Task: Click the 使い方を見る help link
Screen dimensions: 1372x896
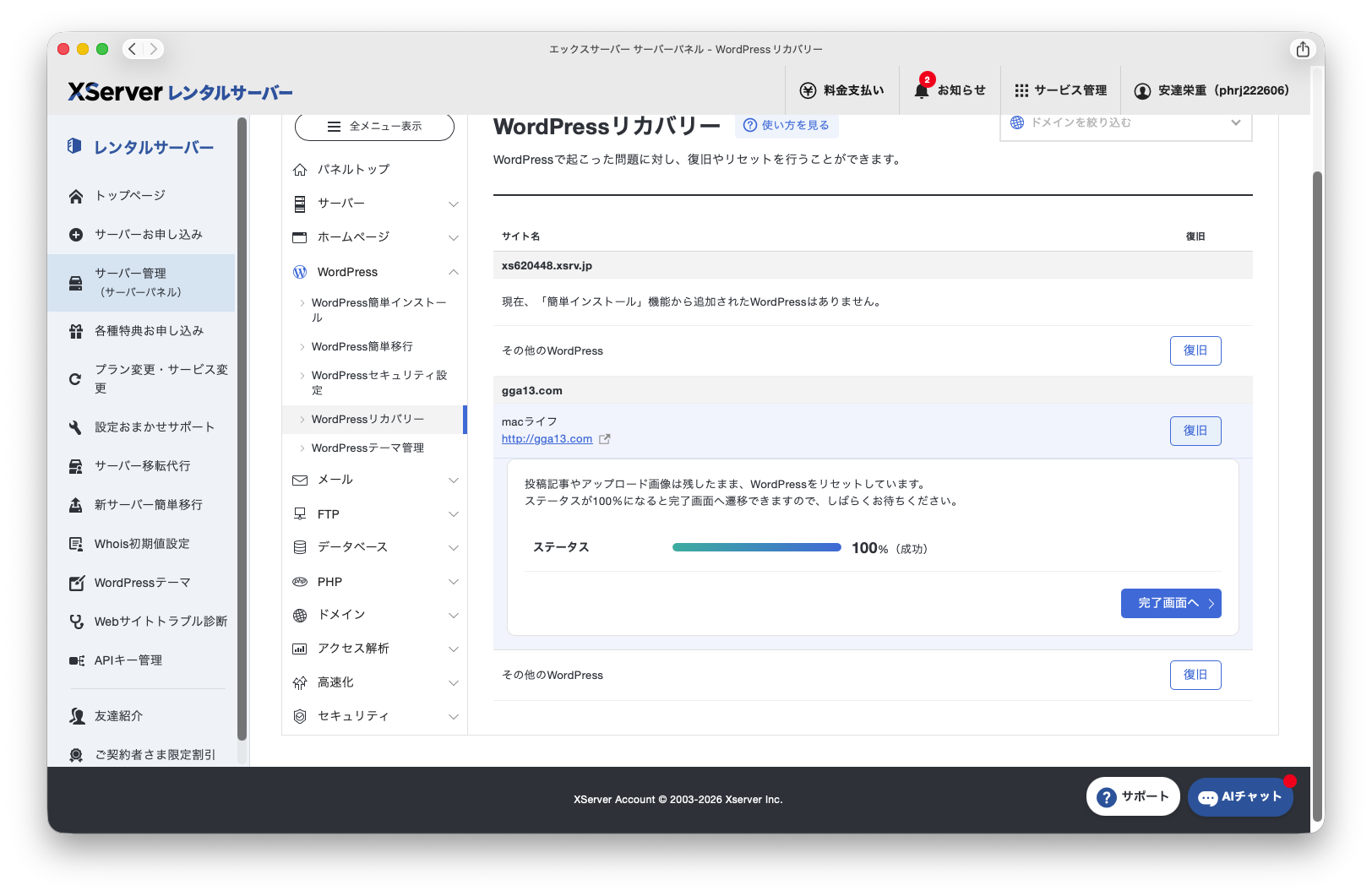Action: tap(787, 125)
